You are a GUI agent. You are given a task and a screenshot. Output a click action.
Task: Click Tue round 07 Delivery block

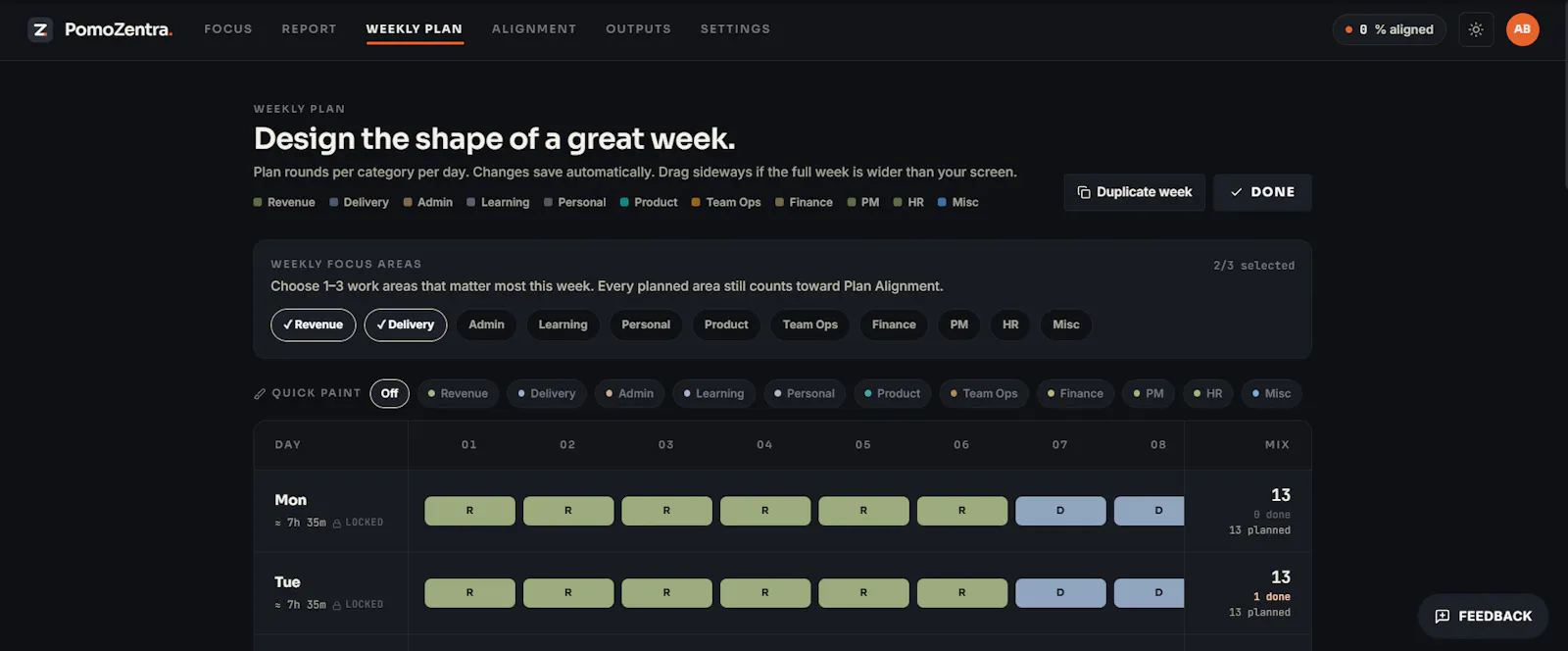pyautogui.click(x=1060, y=593)
